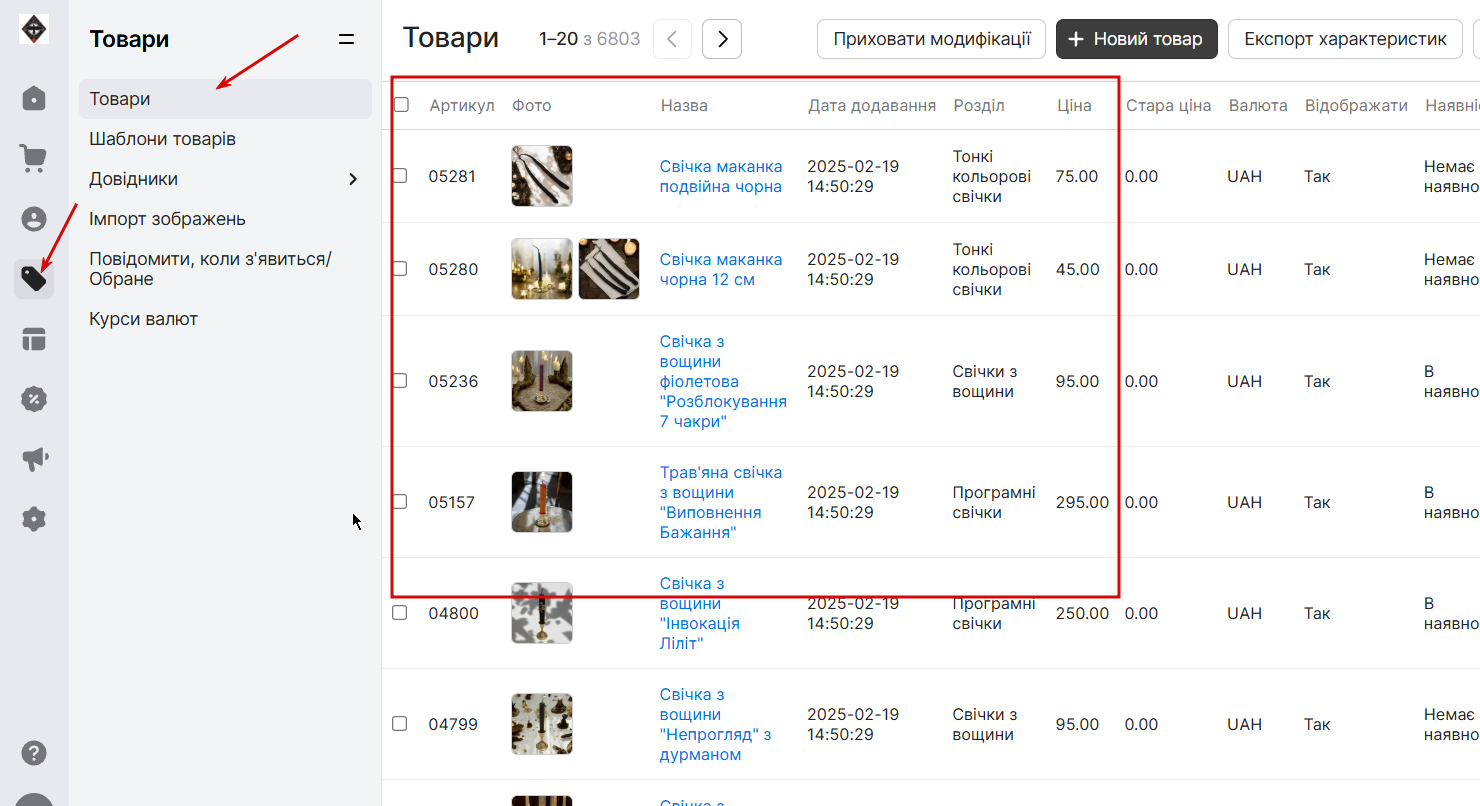Open the percent discounts icon
The height and width of the screenshot is (806, 1480).
34,399
